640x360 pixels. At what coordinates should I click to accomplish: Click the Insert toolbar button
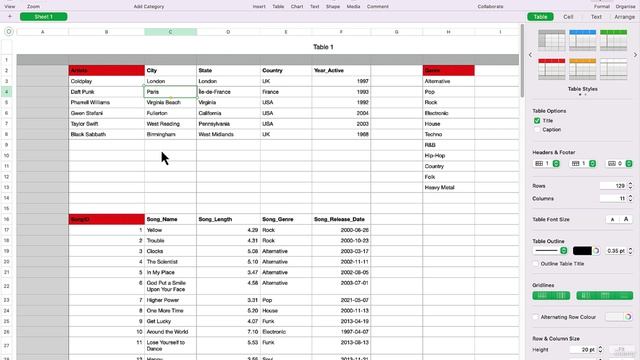point(259,7)
